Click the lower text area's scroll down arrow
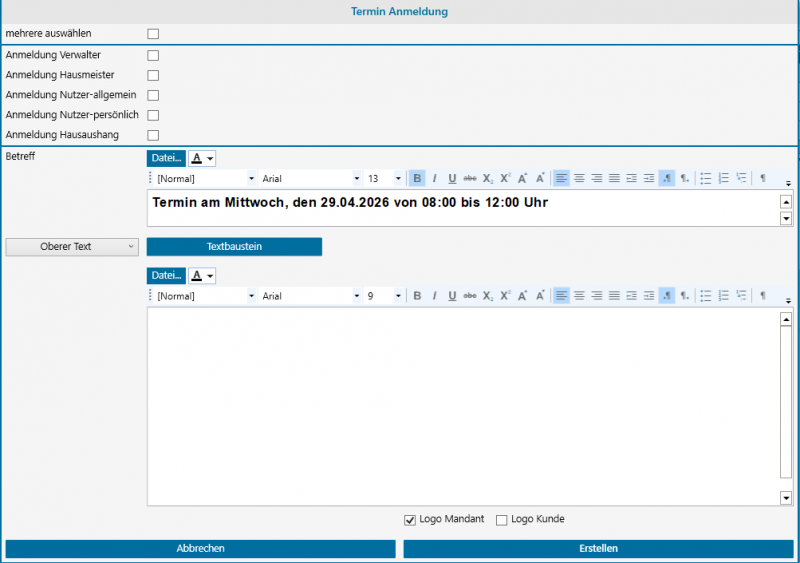This screenshot has width=800, height=563. tap(786, 498)
